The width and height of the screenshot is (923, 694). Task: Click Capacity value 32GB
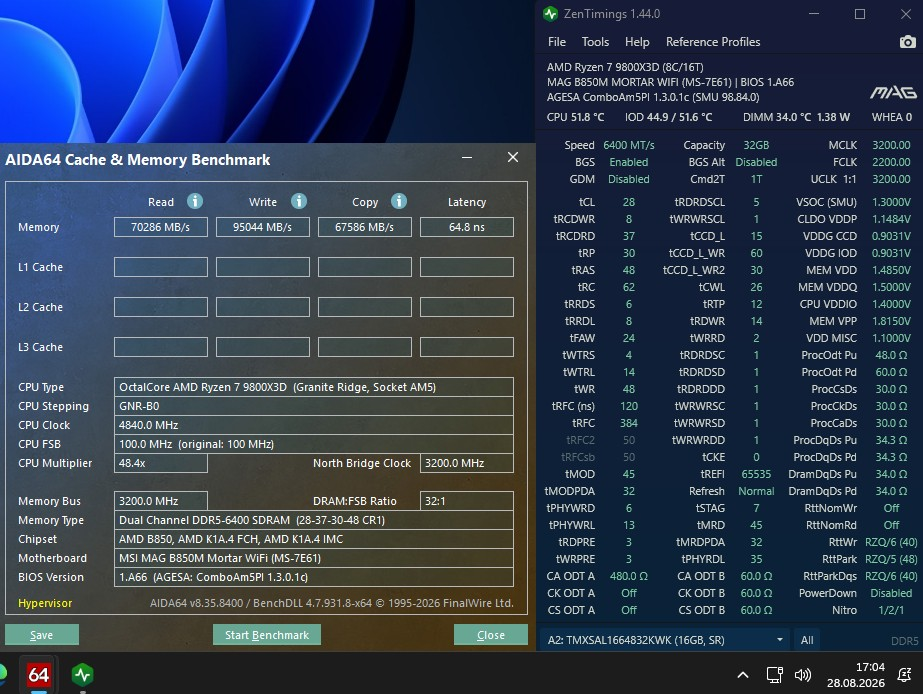pos(756,145)
